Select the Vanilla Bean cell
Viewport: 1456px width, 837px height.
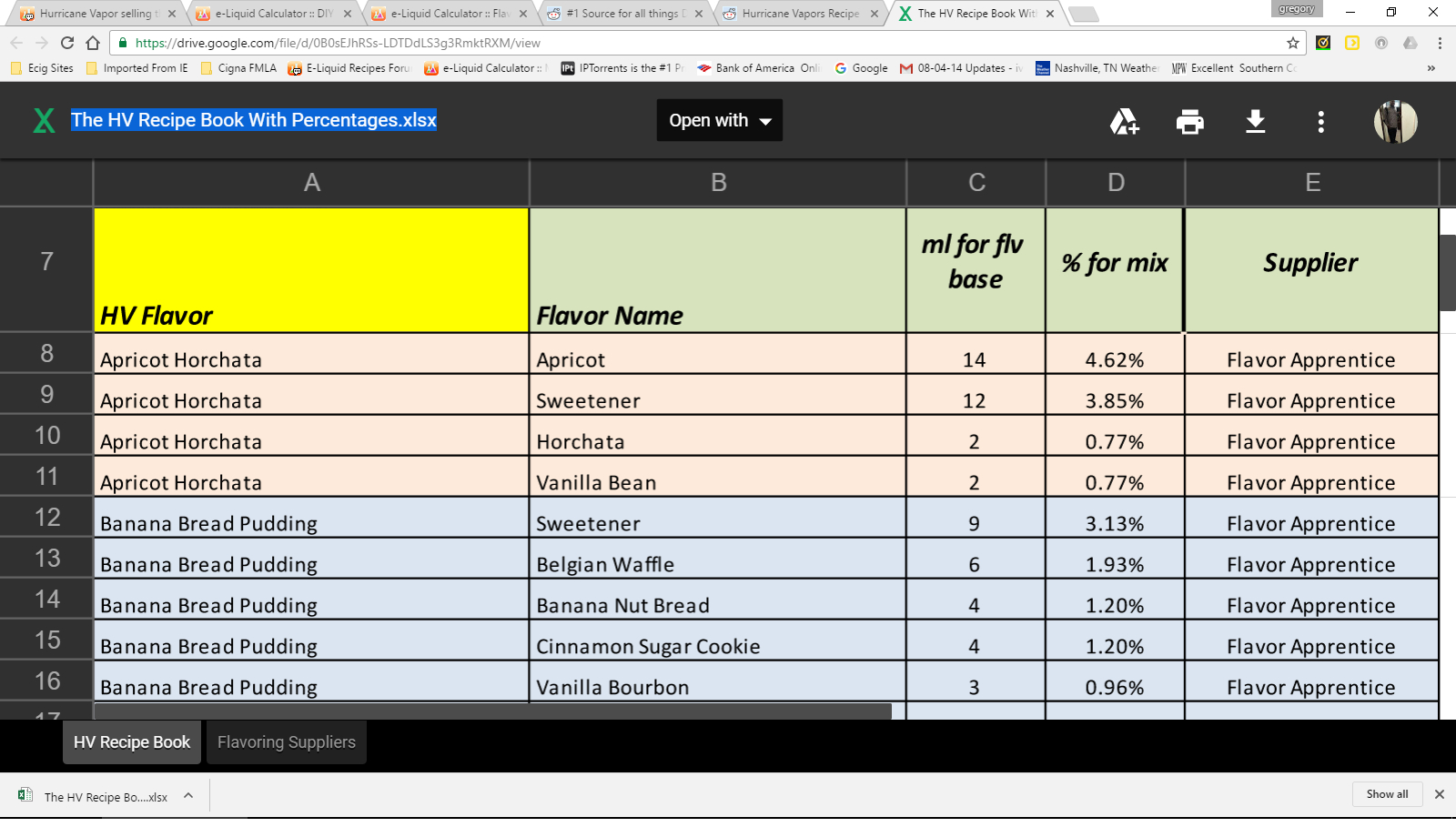point(718,477)
